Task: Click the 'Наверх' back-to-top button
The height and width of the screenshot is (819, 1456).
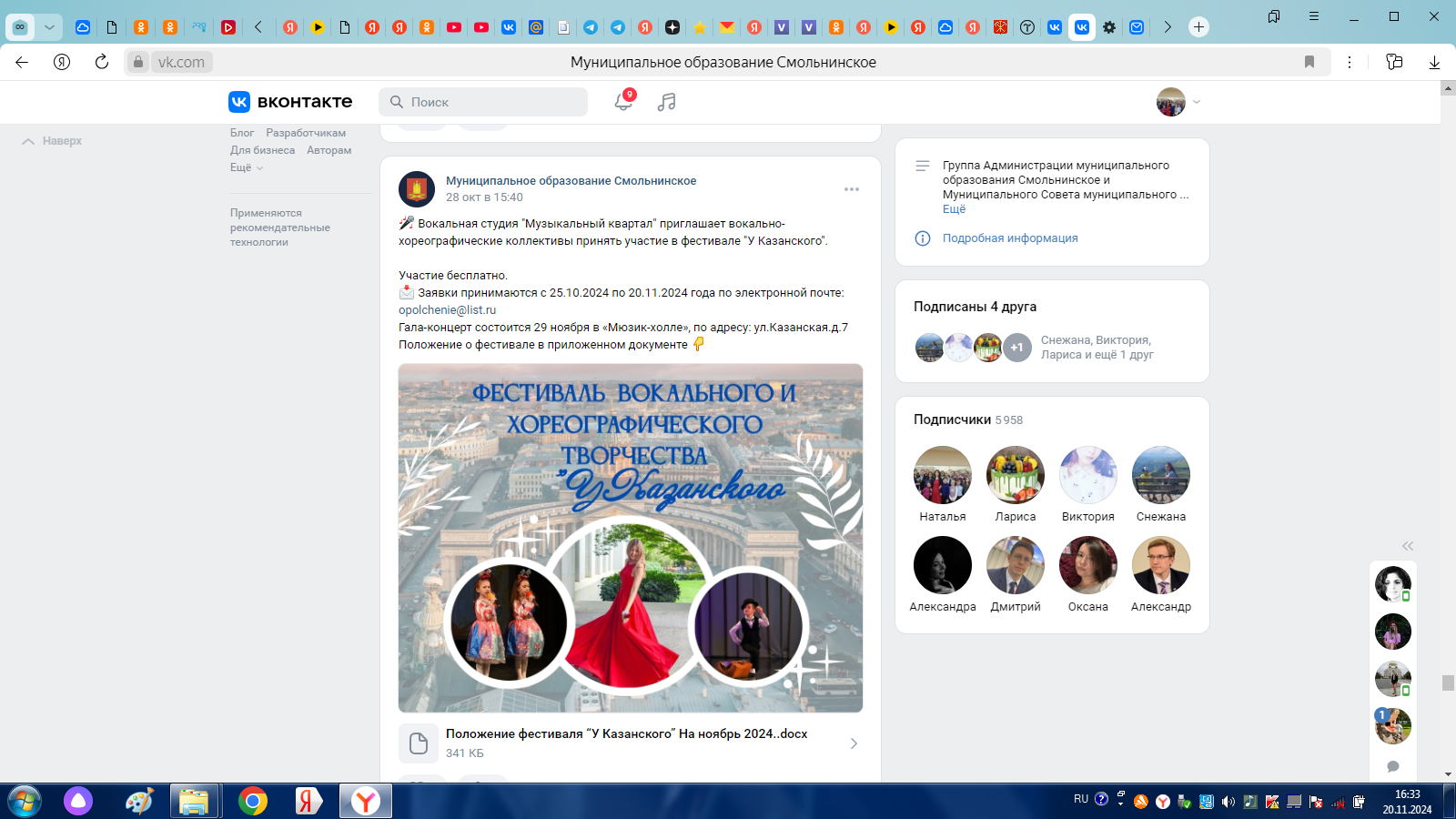Action: click(x=53, y=141)
